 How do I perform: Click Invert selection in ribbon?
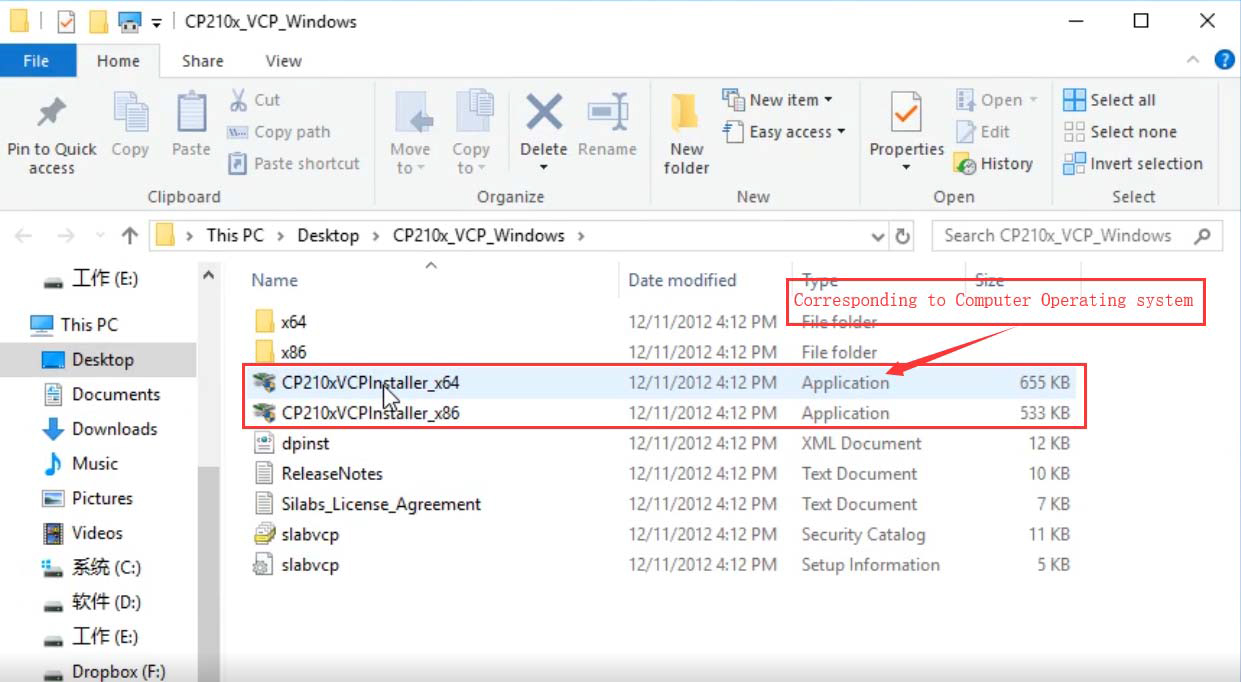(x=1133, y=163)
